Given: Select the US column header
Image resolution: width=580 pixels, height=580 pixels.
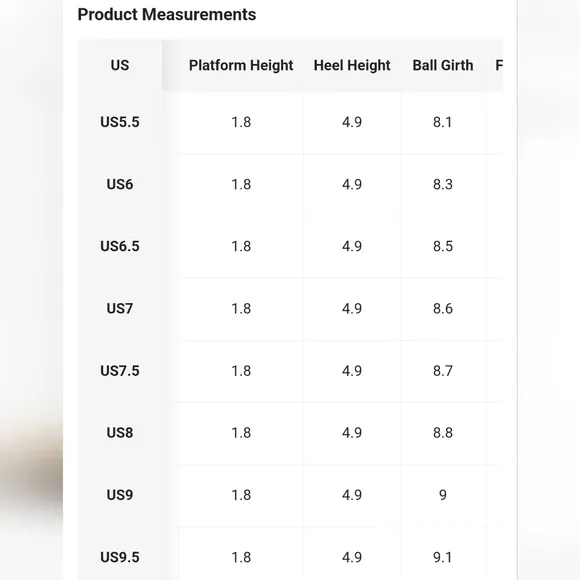Looking at the screenshot, I should (120, 65).
